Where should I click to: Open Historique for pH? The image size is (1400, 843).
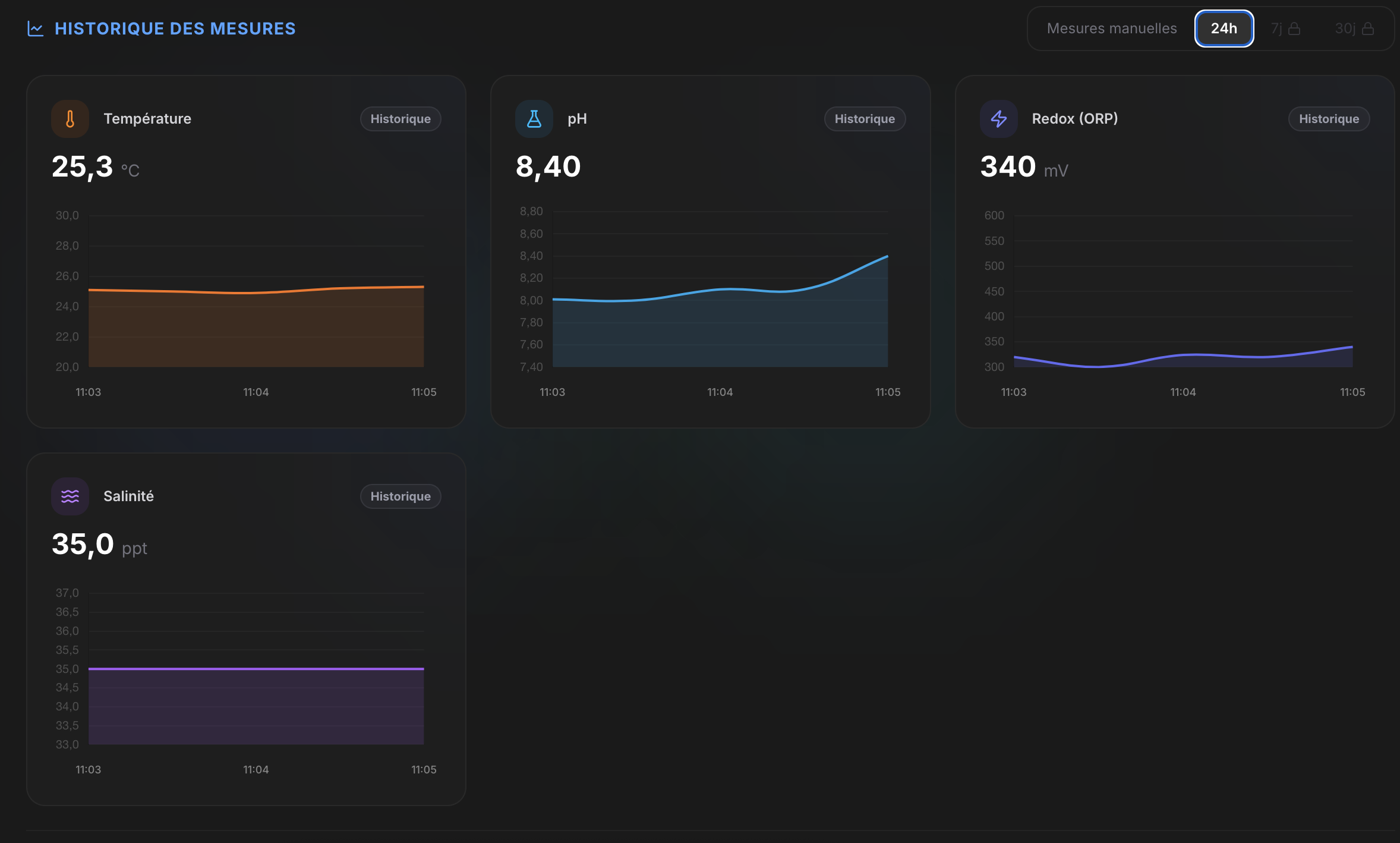(865, 119)
